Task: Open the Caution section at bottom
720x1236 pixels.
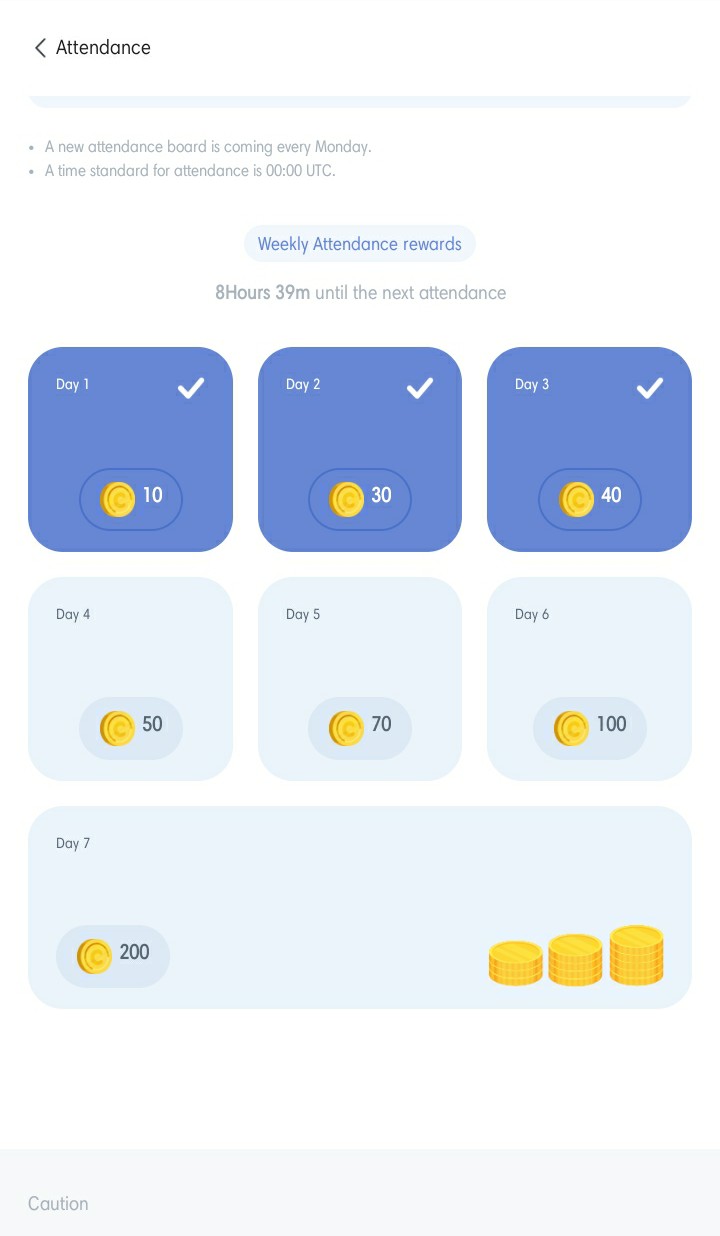Action: coord(58,1203)
